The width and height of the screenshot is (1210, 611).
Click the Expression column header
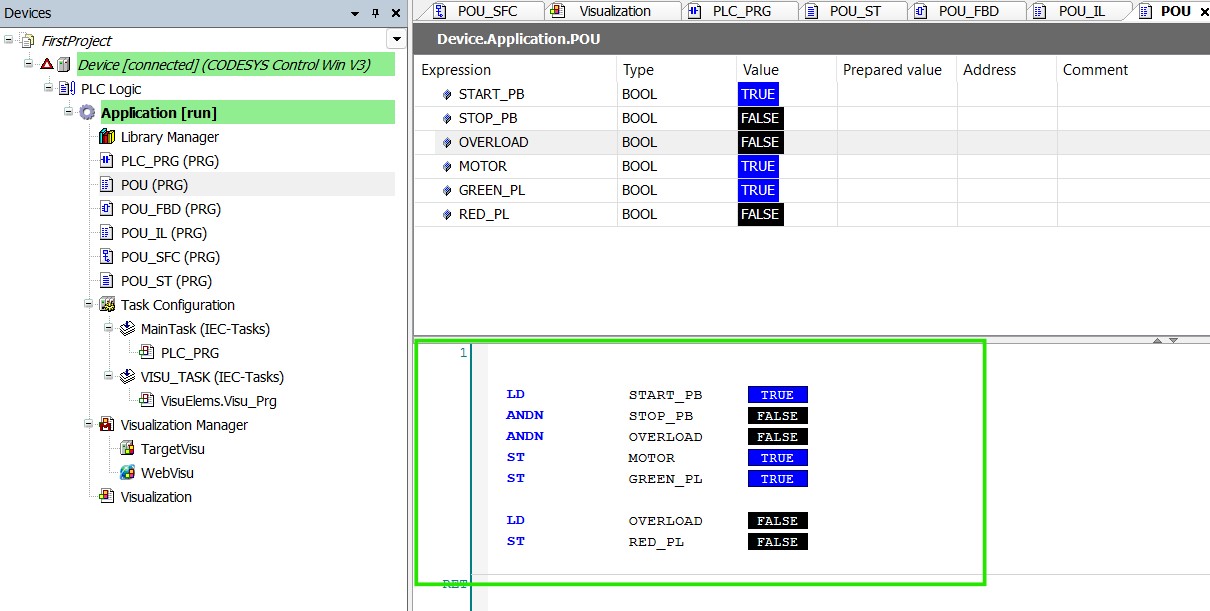[x=516, y=70]
